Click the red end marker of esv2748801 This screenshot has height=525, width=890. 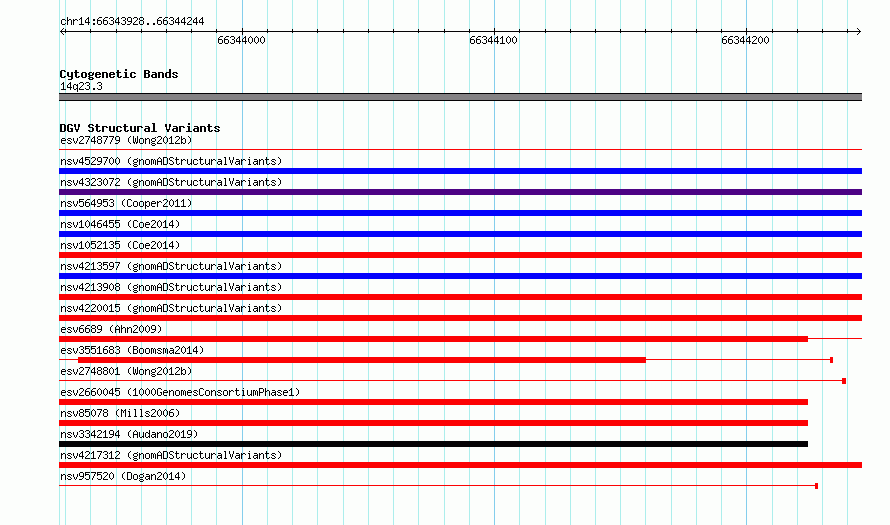[x=844, y=381]
